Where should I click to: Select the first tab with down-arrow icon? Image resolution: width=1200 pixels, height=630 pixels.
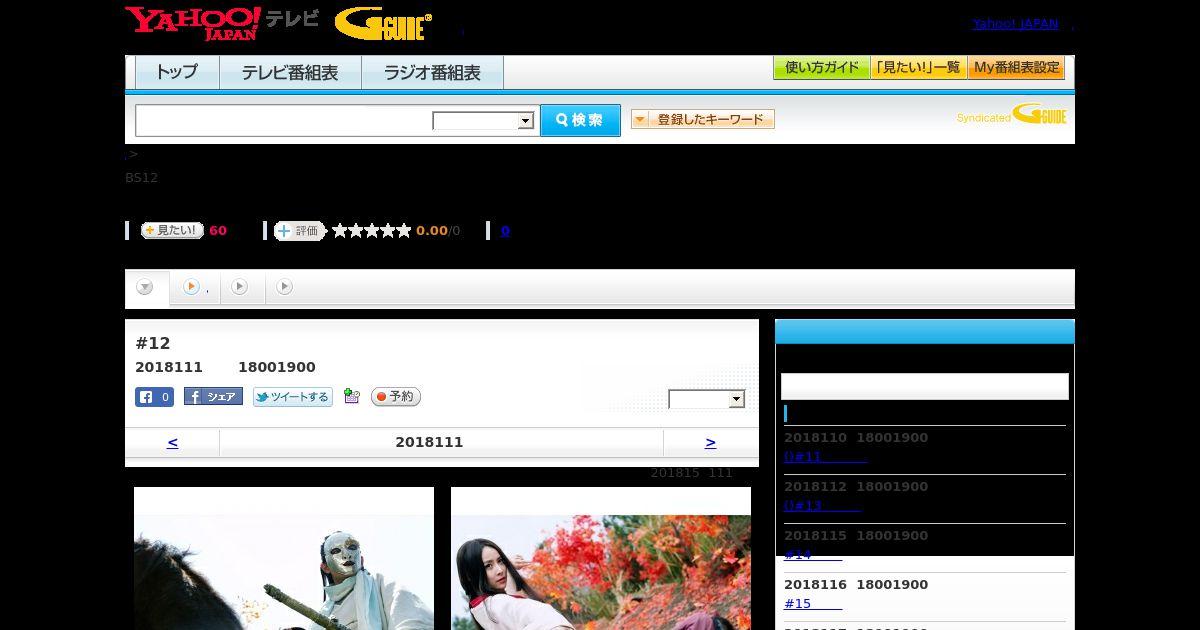[x=146, y=288]
